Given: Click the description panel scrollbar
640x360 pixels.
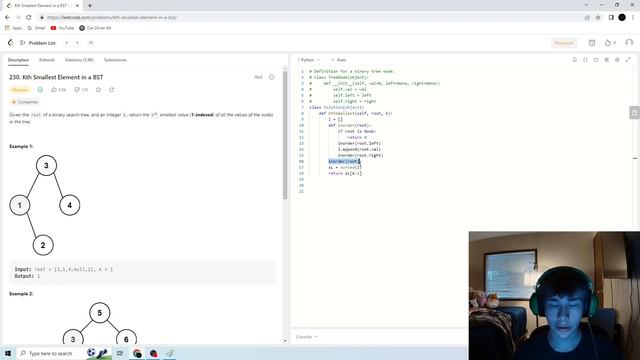Looking at the screenshot, I should pos(285,135).
